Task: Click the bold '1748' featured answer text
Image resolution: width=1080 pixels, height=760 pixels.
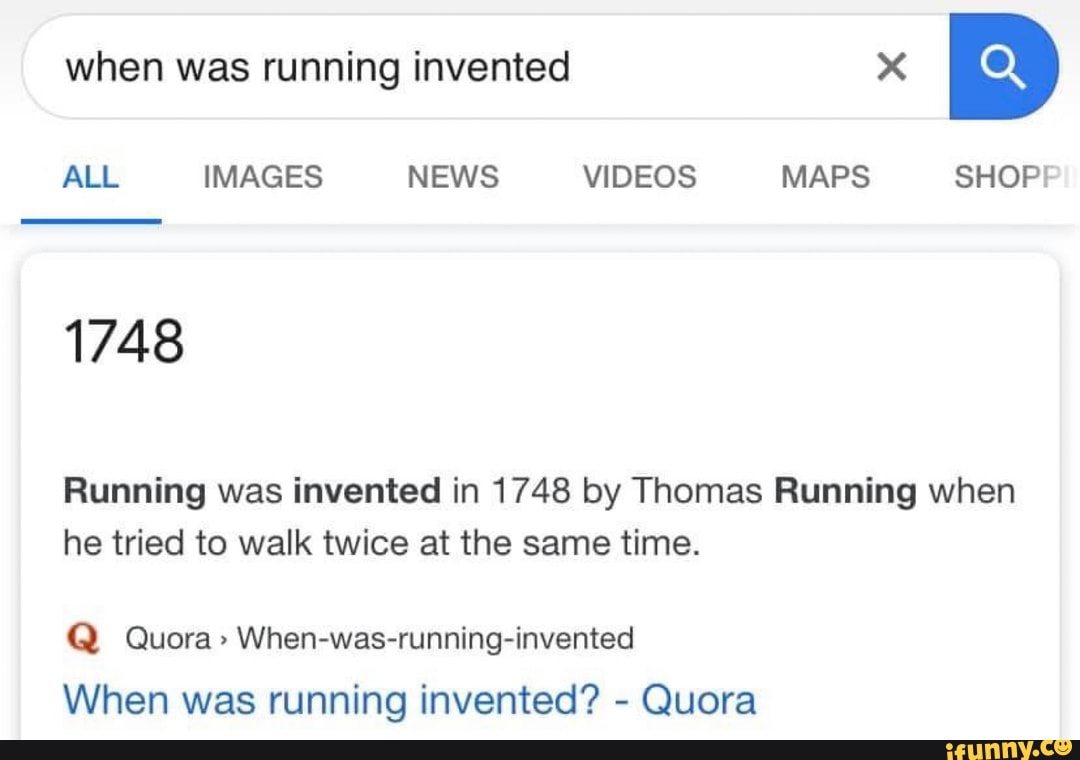Action: point(123,341)
